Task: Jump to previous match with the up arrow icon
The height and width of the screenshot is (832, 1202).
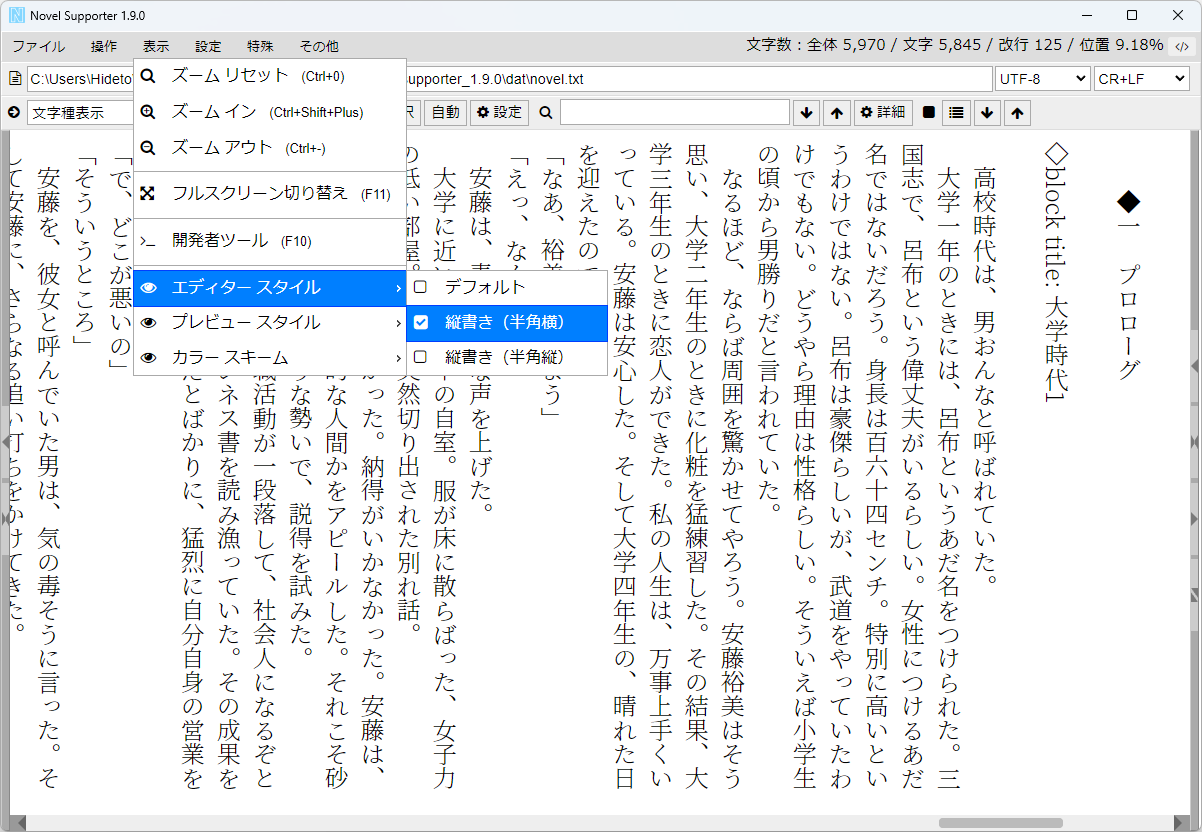Action: pyautogui.click(x=836, y=112)
